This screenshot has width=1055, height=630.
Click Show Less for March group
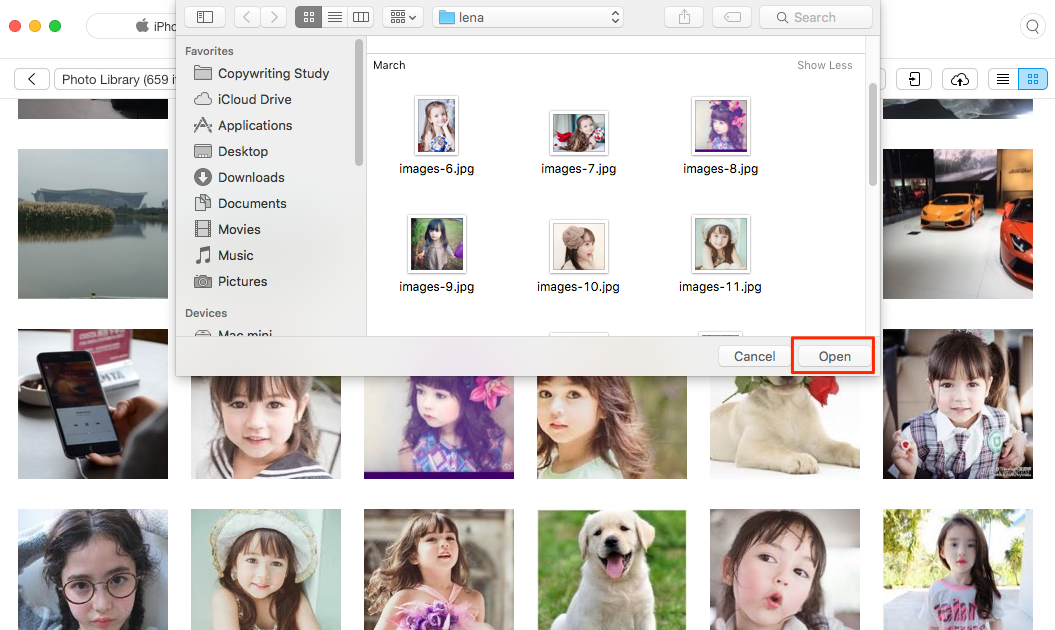pos(824,65)
